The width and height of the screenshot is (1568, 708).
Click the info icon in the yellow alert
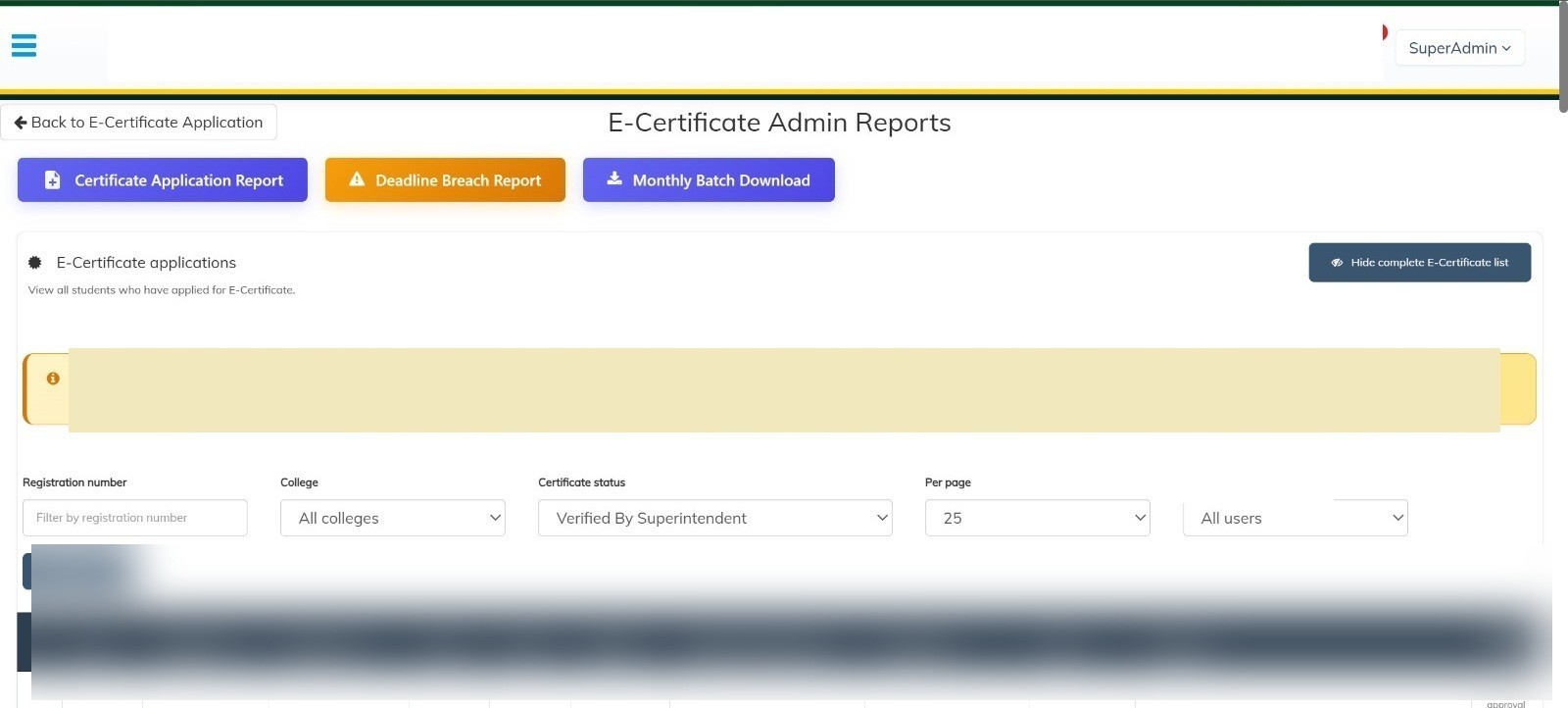53,379
